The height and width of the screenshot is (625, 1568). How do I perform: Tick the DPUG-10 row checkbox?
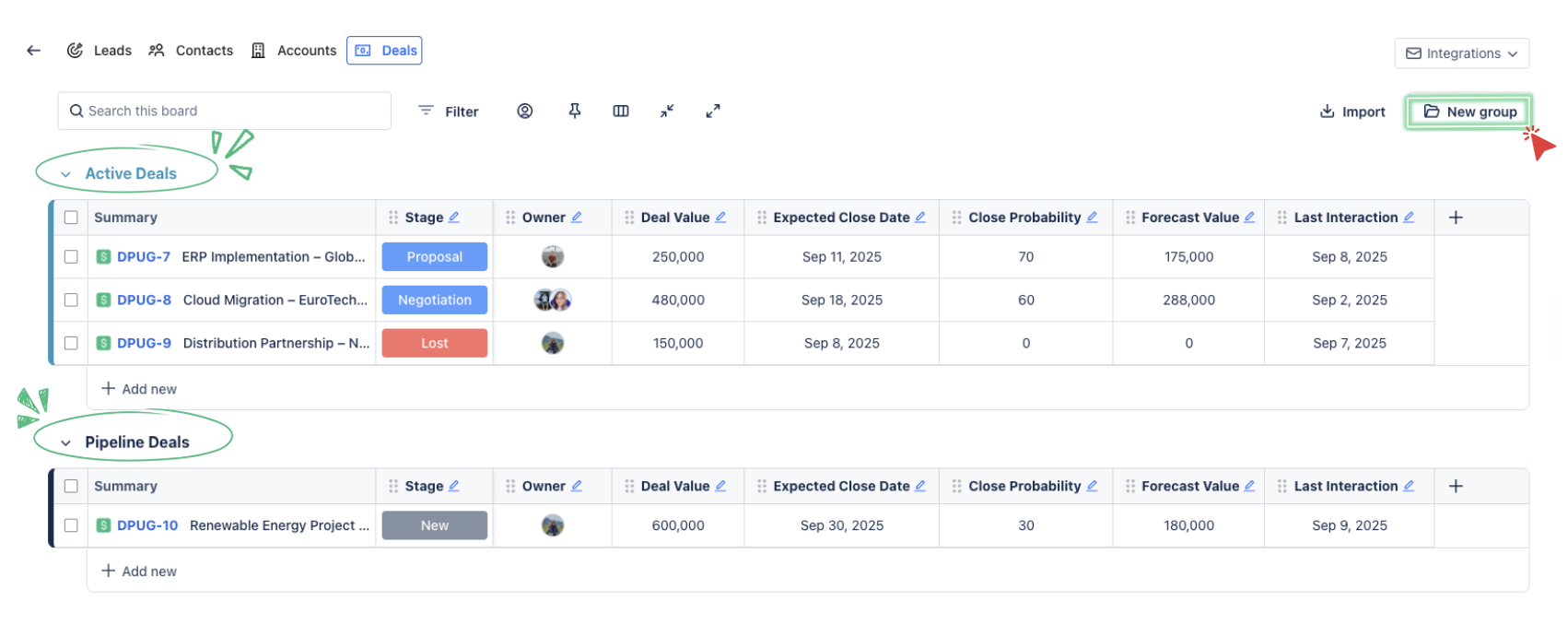[x=71, y=525]
